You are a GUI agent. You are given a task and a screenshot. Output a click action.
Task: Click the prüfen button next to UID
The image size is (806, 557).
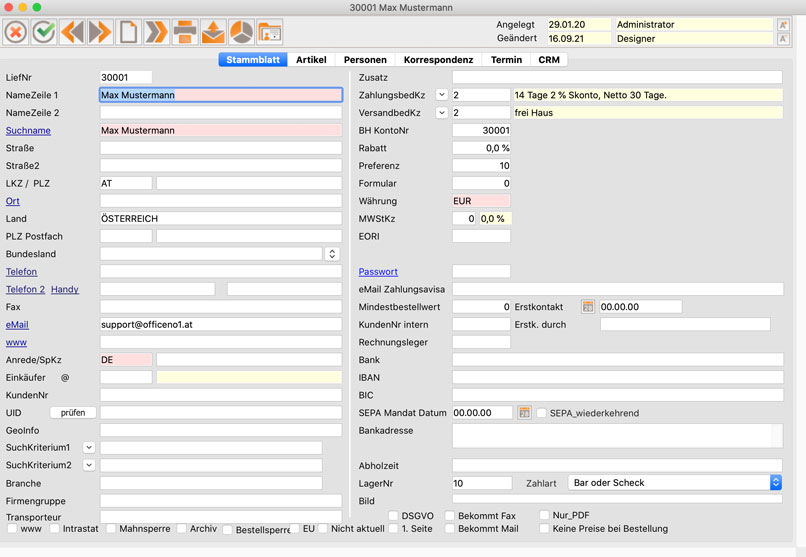[x=73, y=413]
